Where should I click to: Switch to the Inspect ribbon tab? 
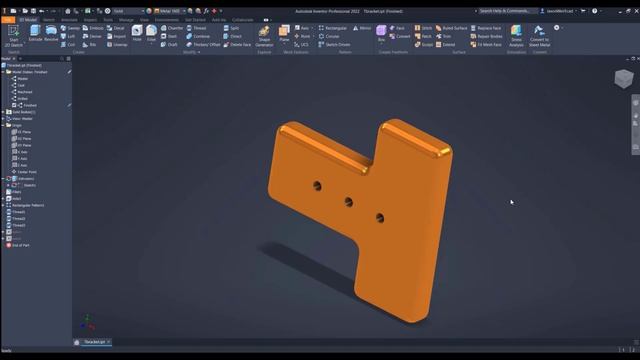90,20
